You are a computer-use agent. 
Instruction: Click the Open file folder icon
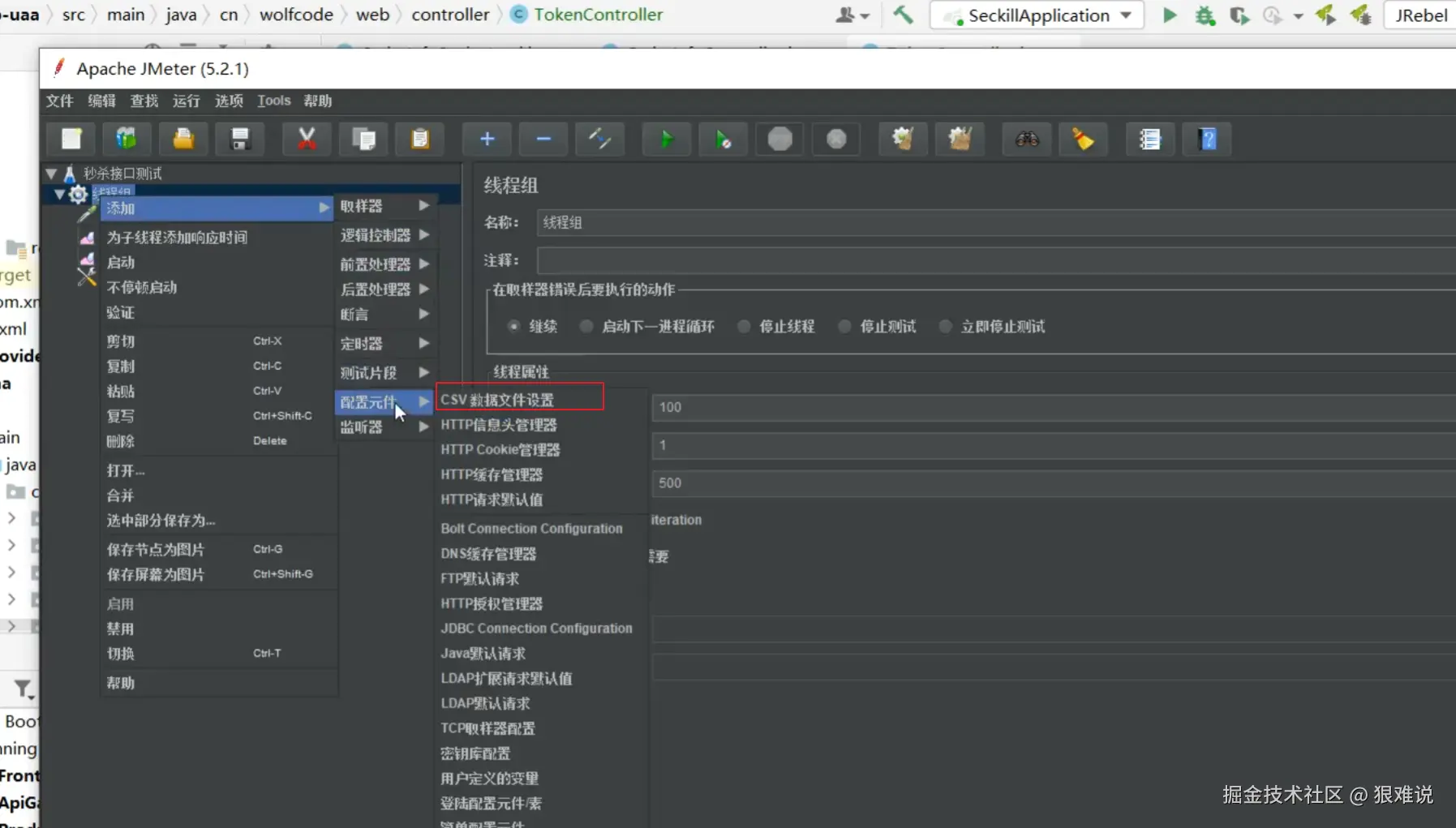click(183, 139)
